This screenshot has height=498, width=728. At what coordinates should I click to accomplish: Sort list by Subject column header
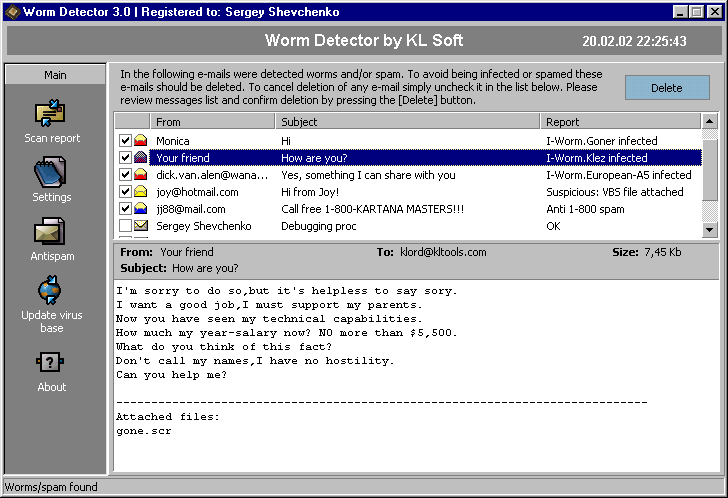coord(408,122)
